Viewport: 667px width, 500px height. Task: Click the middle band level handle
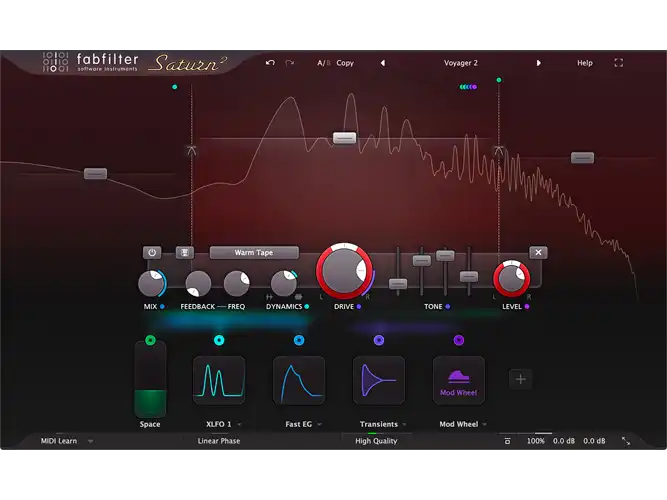(344, 138)
